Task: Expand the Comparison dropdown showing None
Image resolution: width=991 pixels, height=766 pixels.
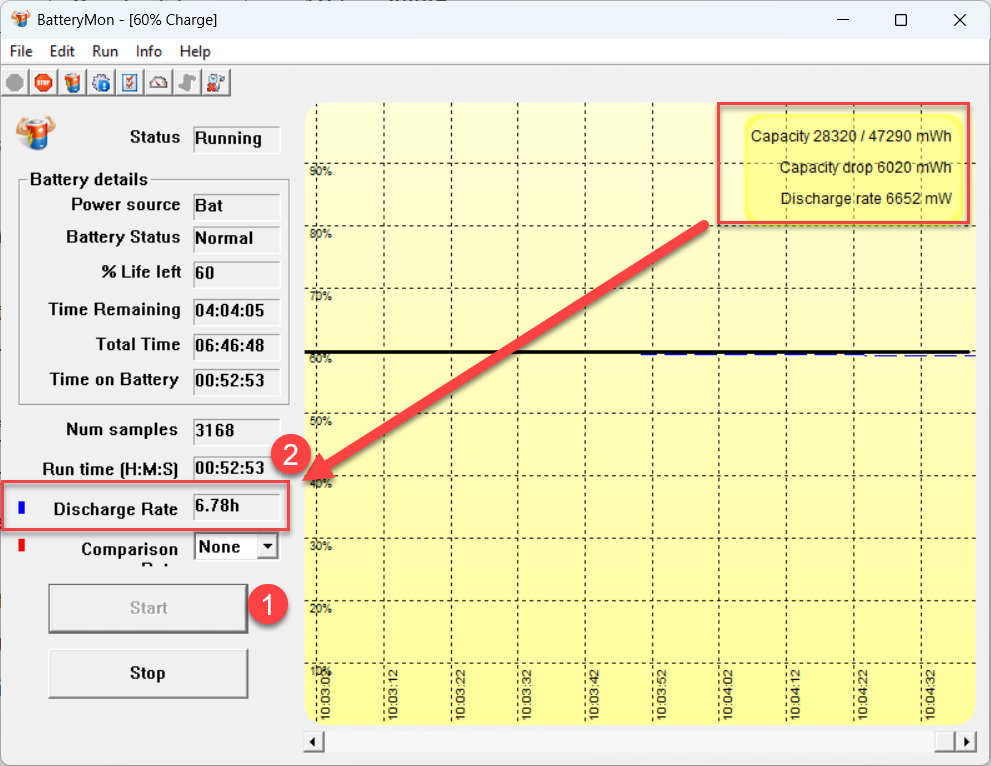Action: pos(268,546)
